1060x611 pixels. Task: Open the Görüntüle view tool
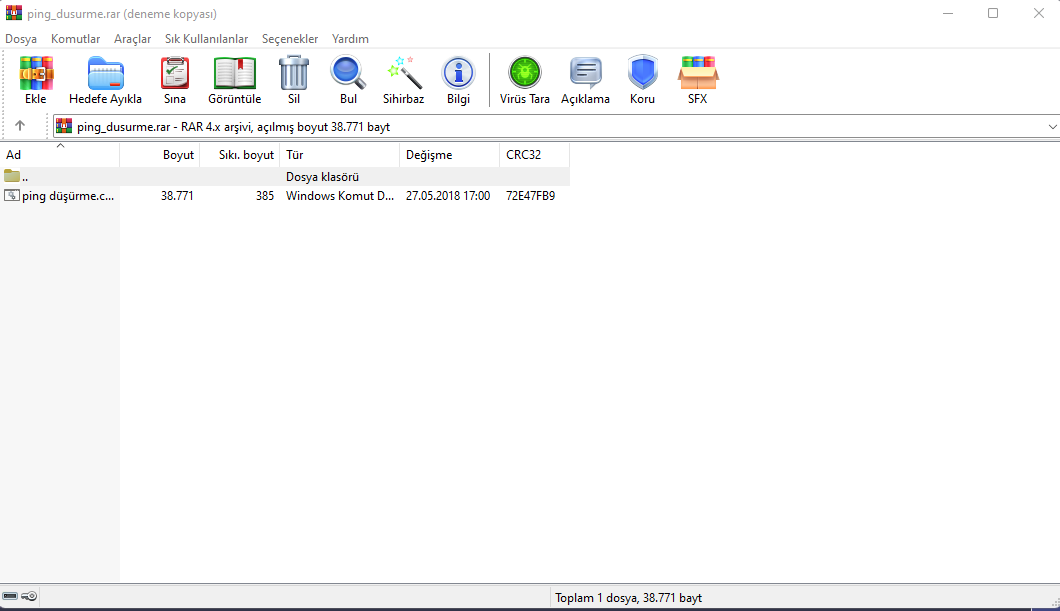coord(235,73)
